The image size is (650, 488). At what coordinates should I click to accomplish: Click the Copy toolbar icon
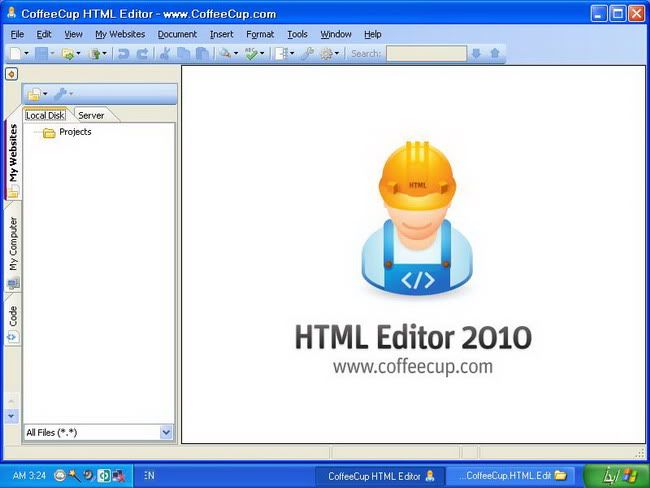[183, 53]
